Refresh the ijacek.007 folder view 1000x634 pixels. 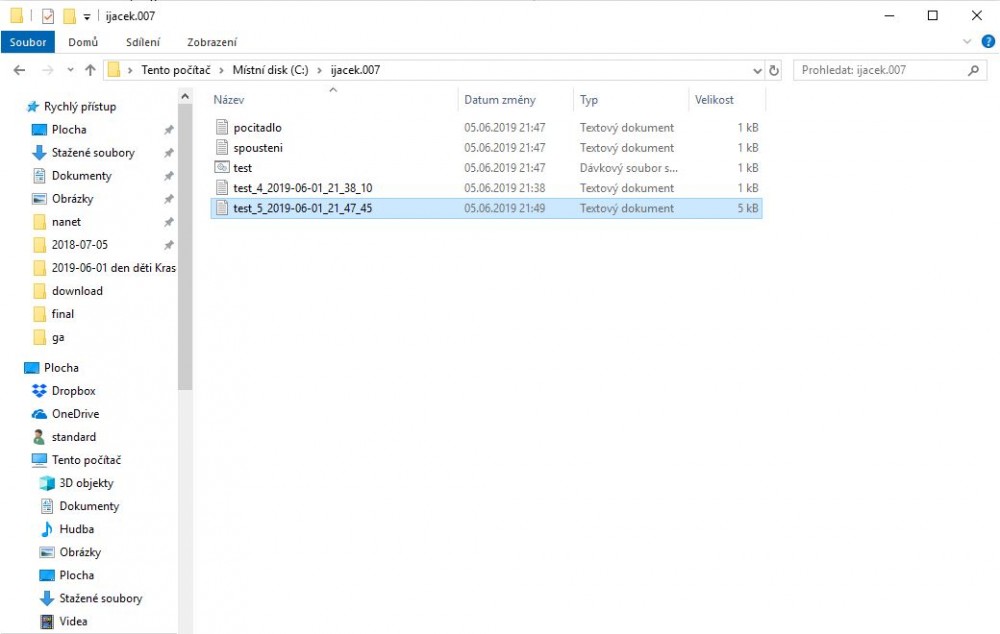pos(774,71)
